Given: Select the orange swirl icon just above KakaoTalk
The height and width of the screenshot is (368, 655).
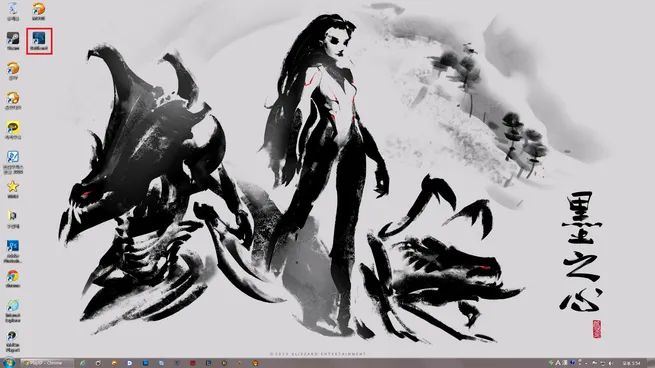Looking at the screenshot, I should [x=13, y=101].
